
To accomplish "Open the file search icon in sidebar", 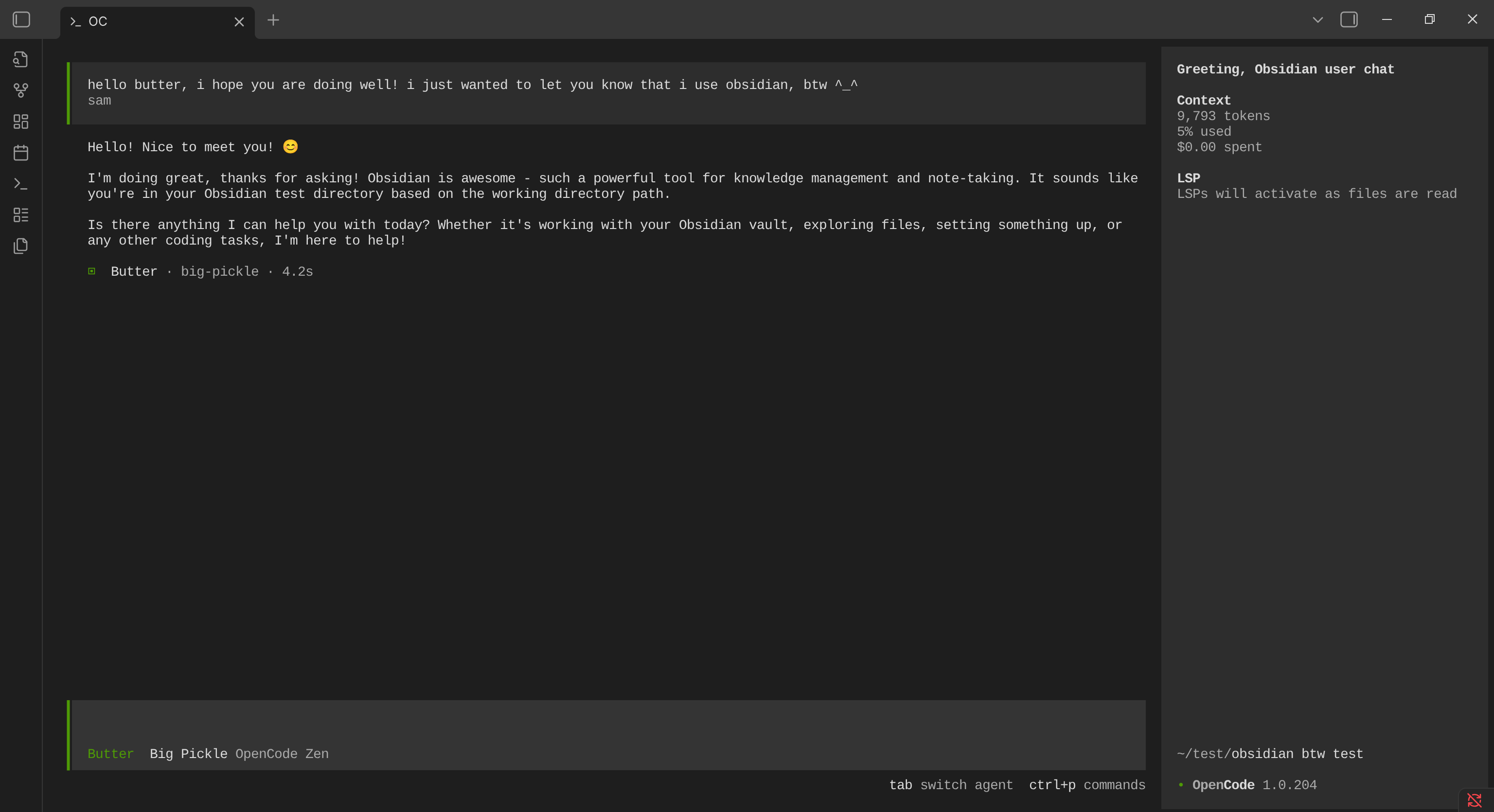I will (x=21, y=58).
